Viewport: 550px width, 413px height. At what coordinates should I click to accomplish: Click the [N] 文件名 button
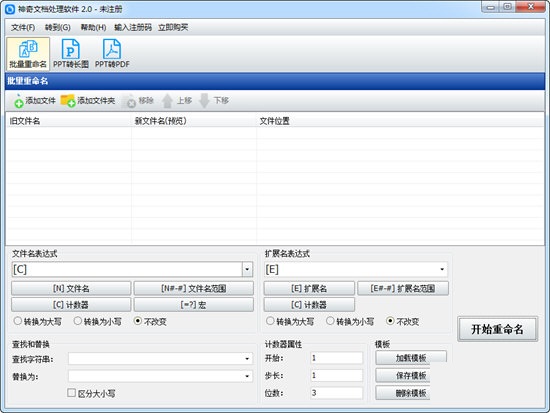click(x=71, y=288)
